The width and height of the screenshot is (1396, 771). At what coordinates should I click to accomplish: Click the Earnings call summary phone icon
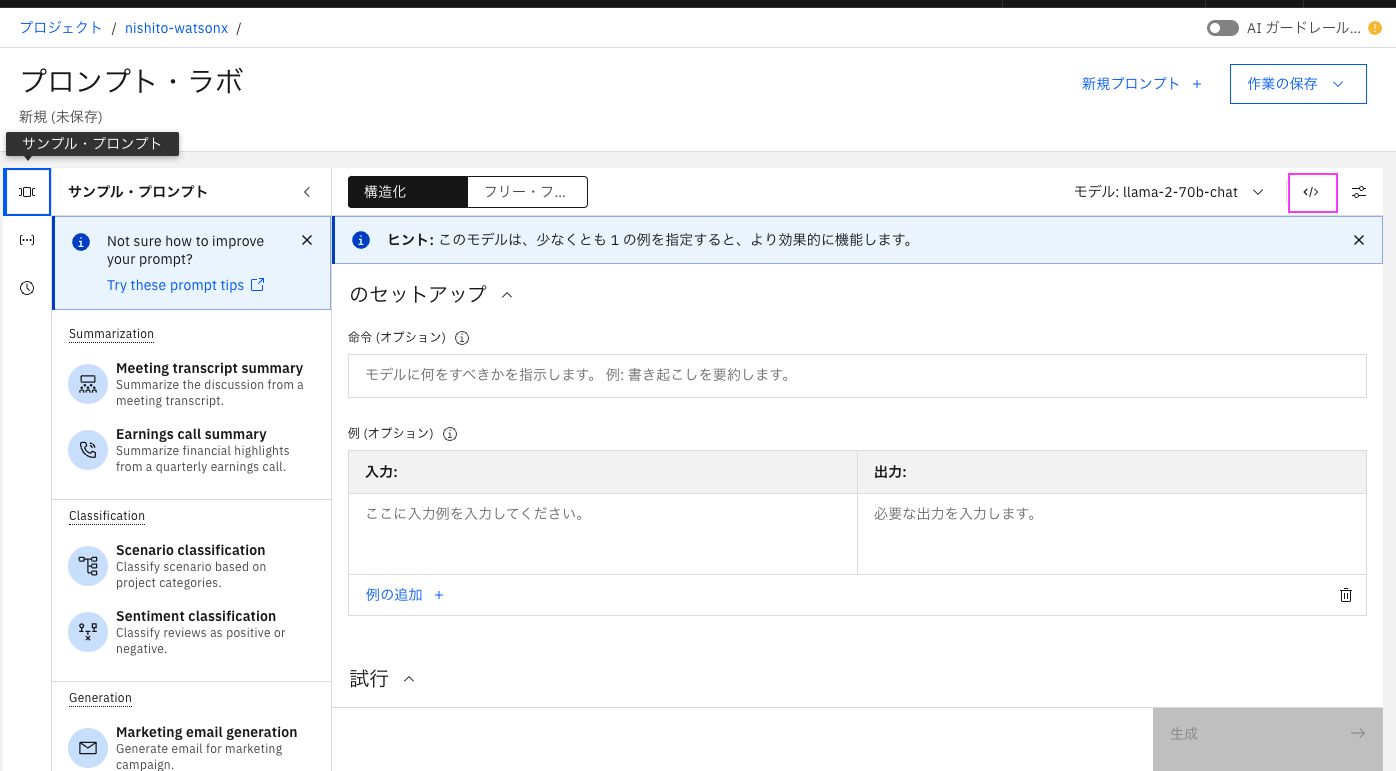click(x=88, y=450)
